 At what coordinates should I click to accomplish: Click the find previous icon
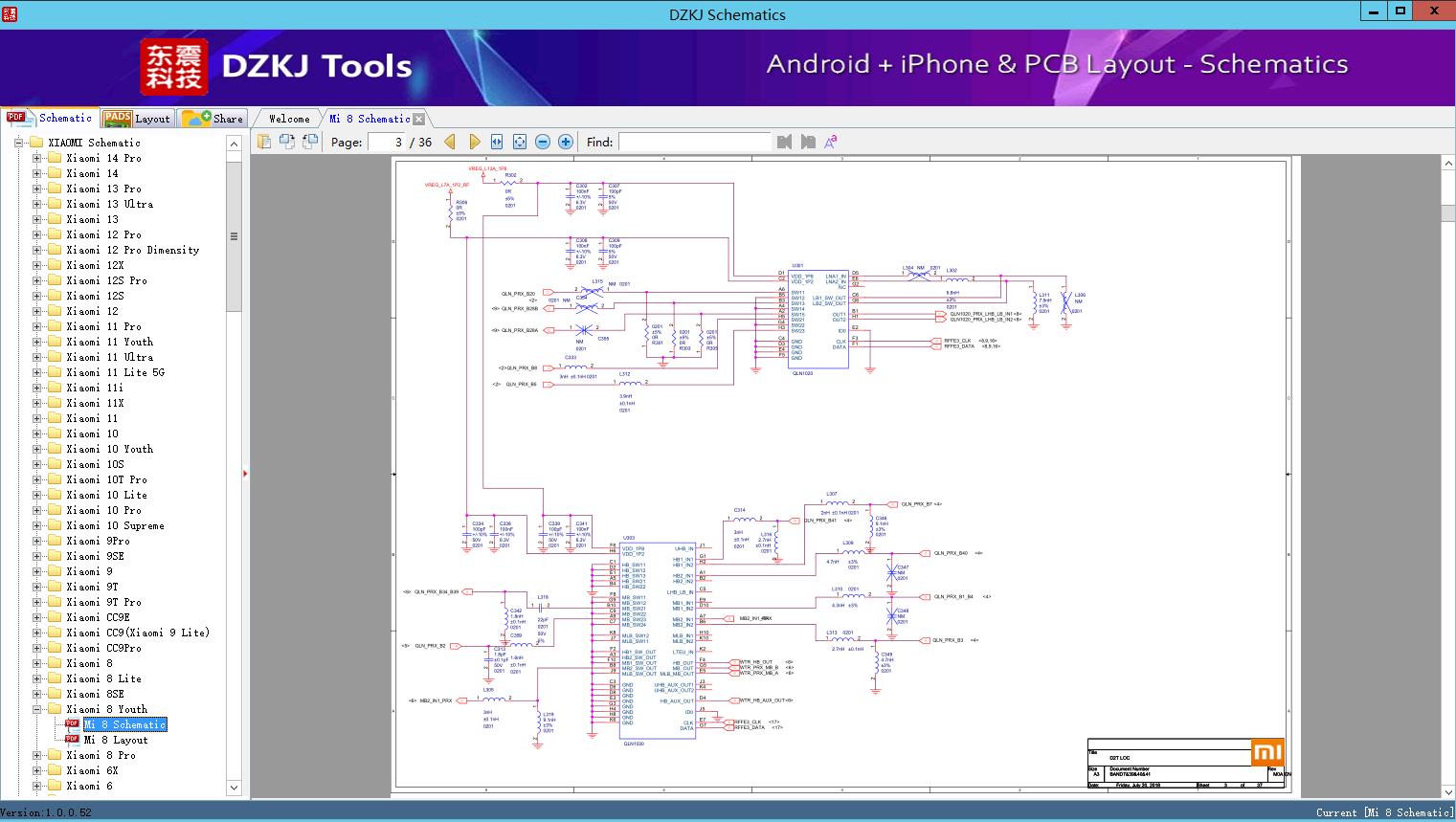tap(785, 142)
